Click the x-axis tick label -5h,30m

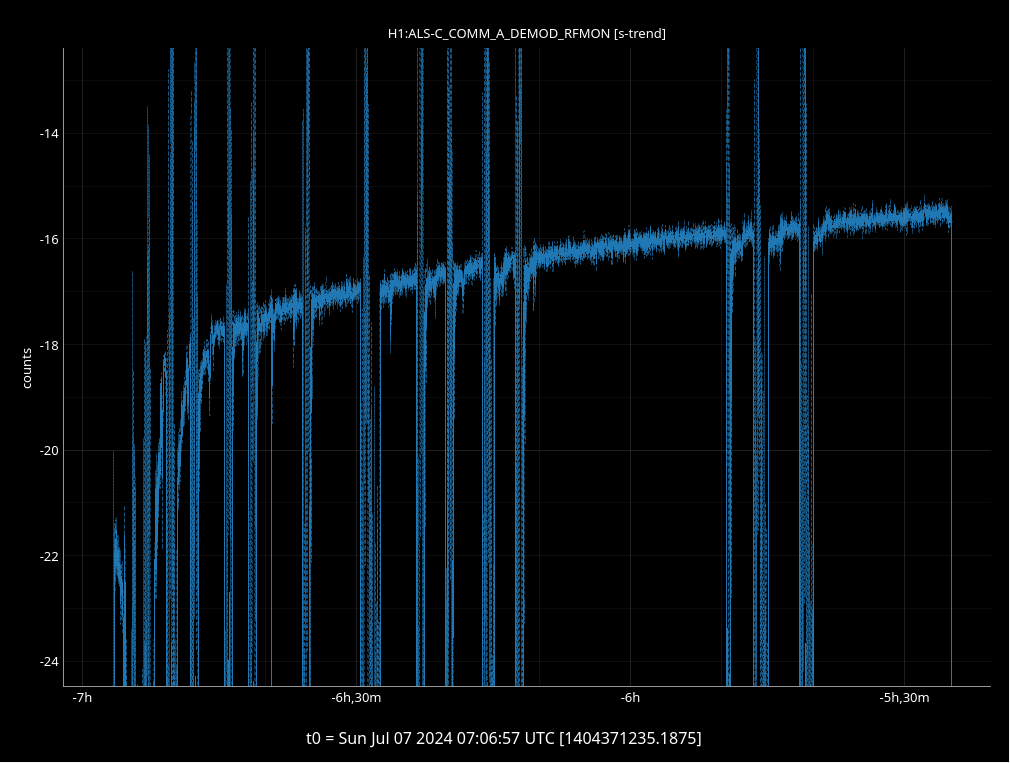pyautogui.click(x=904, y=698)
